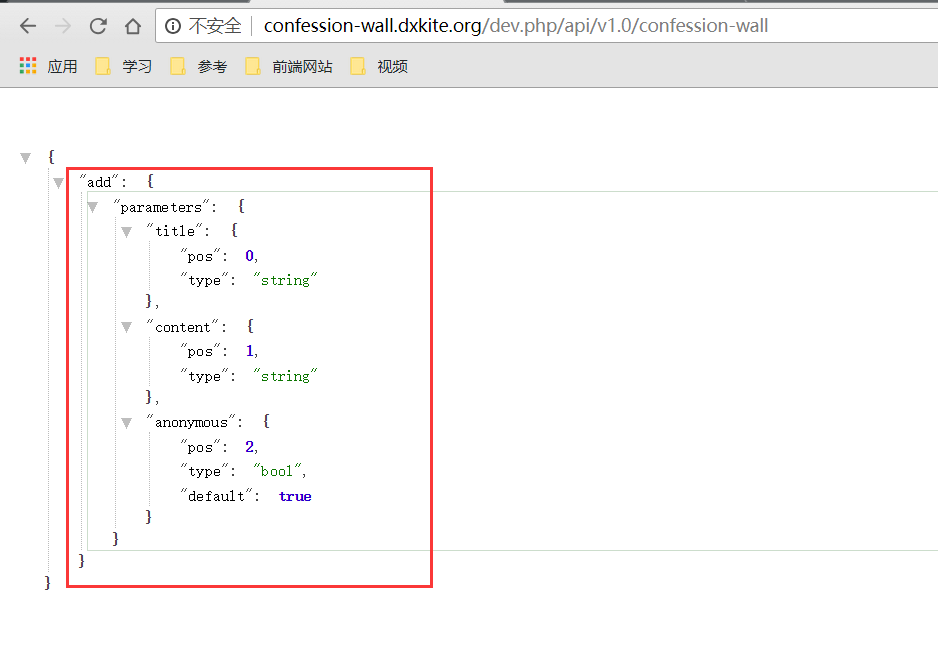Collapse the "title" node
The image size is (938, 652).
coord(127,232)
